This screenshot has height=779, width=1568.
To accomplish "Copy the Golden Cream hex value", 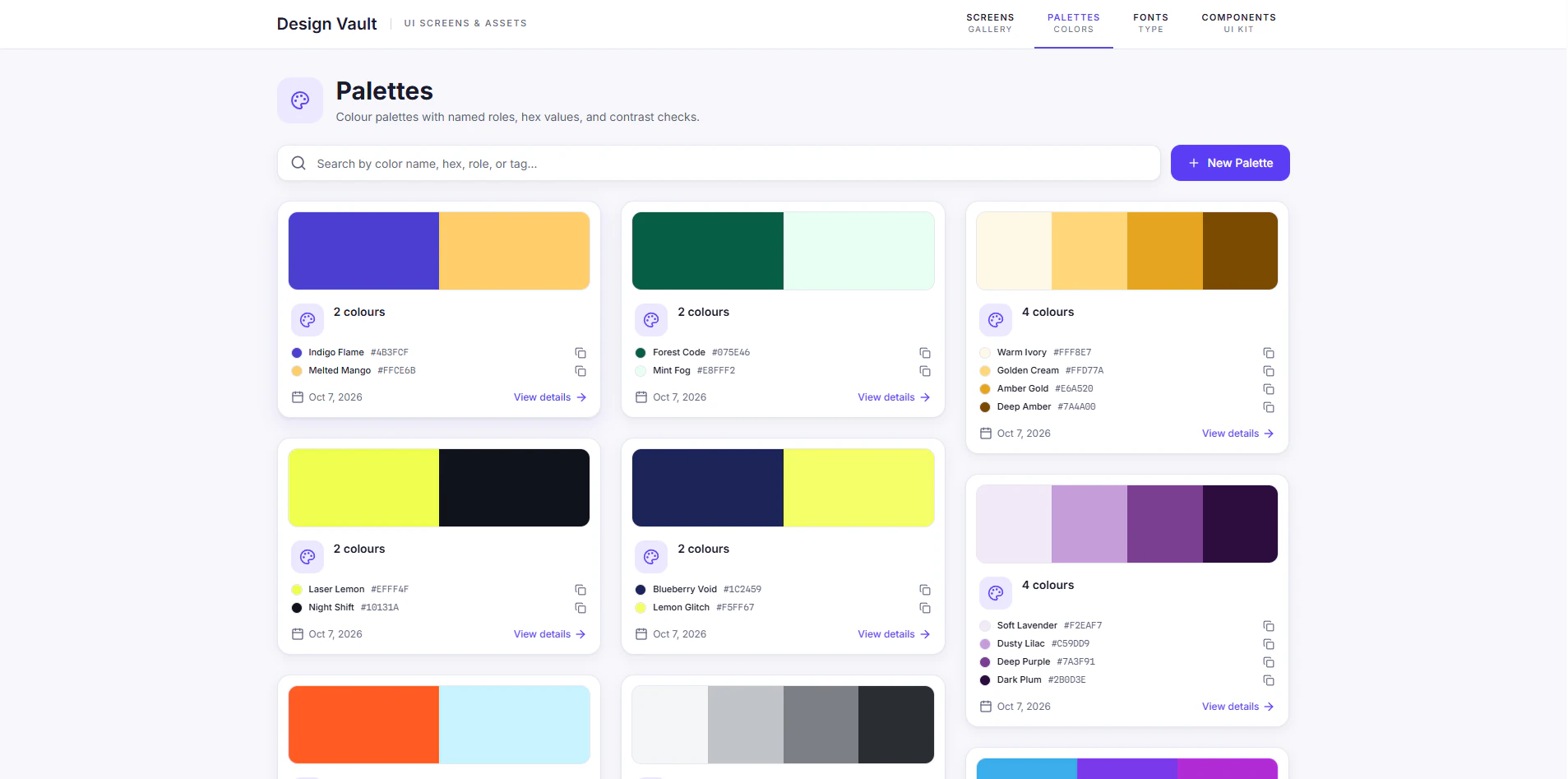I will 1269,371.
